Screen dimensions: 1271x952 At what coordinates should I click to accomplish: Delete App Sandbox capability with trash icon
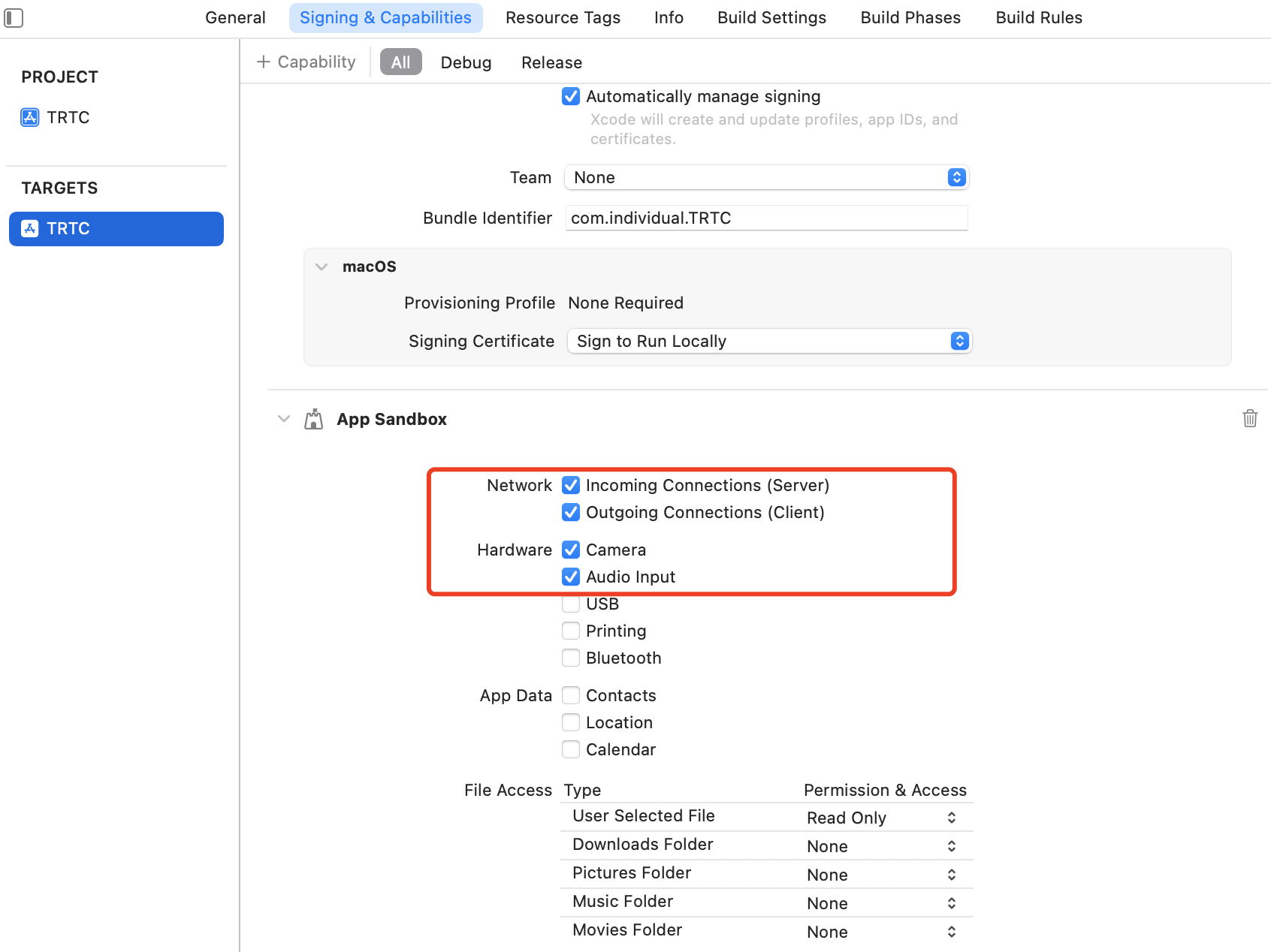point(1250,418)
